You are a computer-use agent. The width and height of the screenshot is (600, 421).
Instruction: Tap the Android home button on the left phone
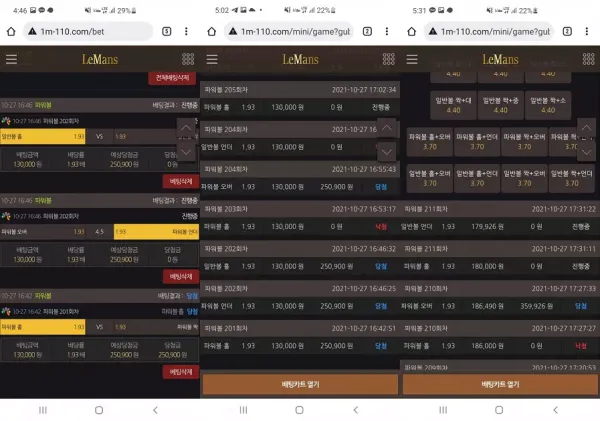click(99, 410)
